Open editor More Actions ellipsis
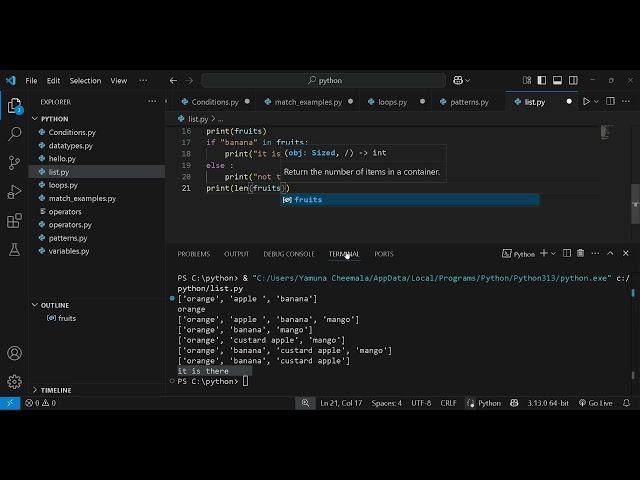The image size is (640, 480). (x=626, y=101)
